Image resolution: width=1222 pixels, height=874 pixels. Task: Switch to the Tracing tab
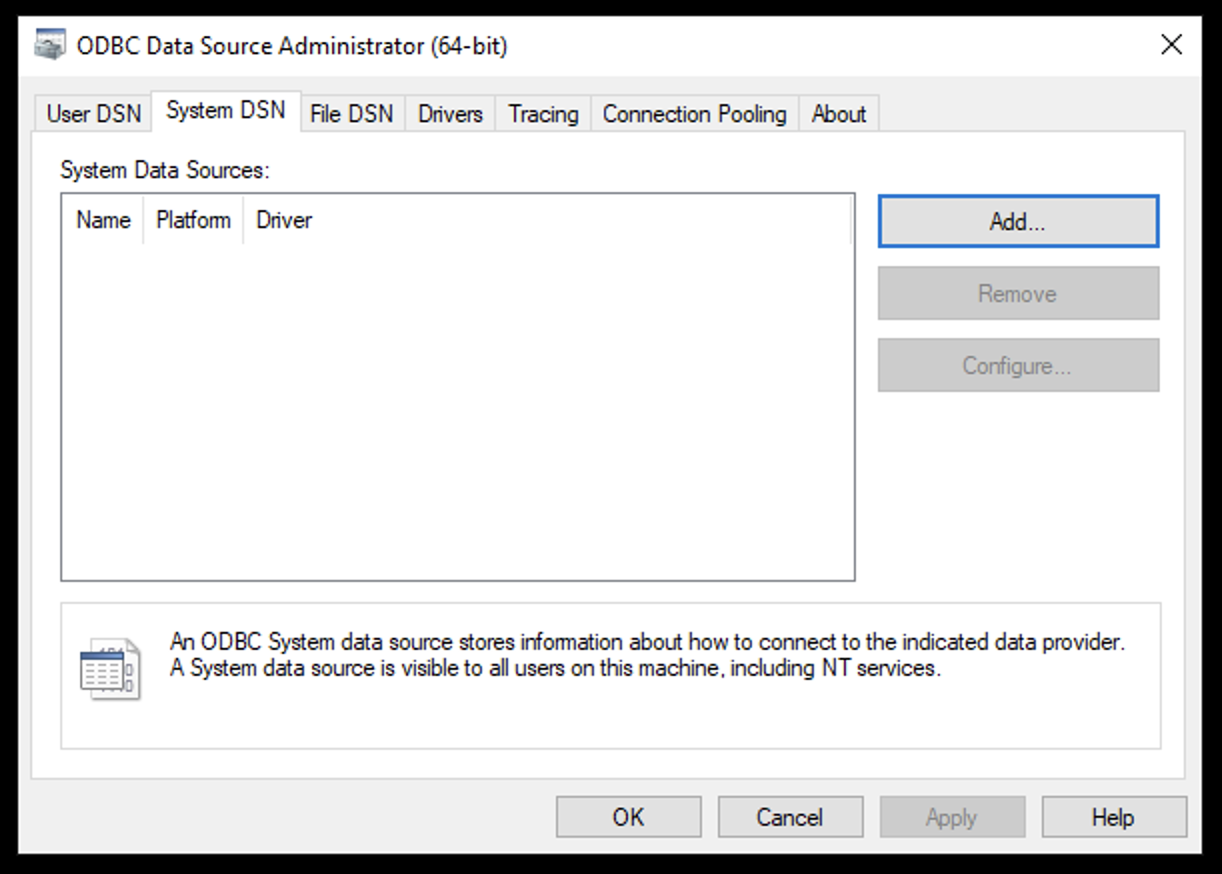click(542, 114)
